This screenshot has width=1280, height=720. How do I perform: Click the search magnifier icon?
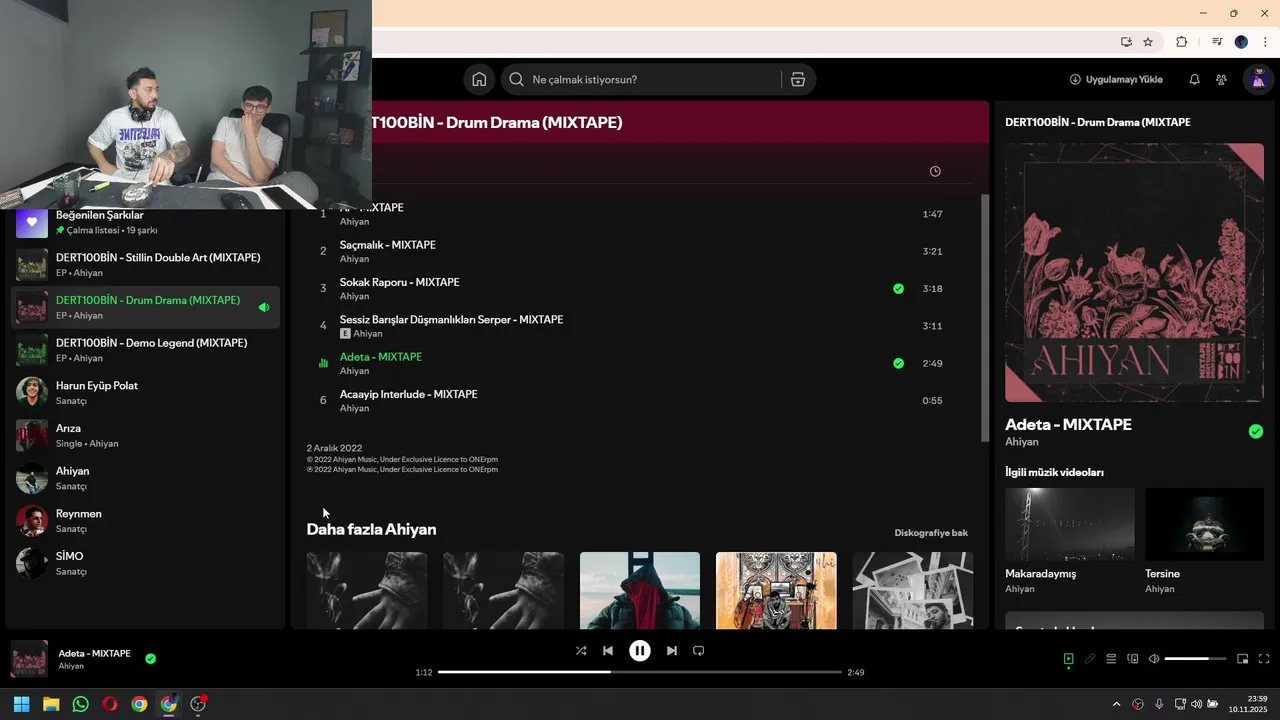click(x=516, y=80)
